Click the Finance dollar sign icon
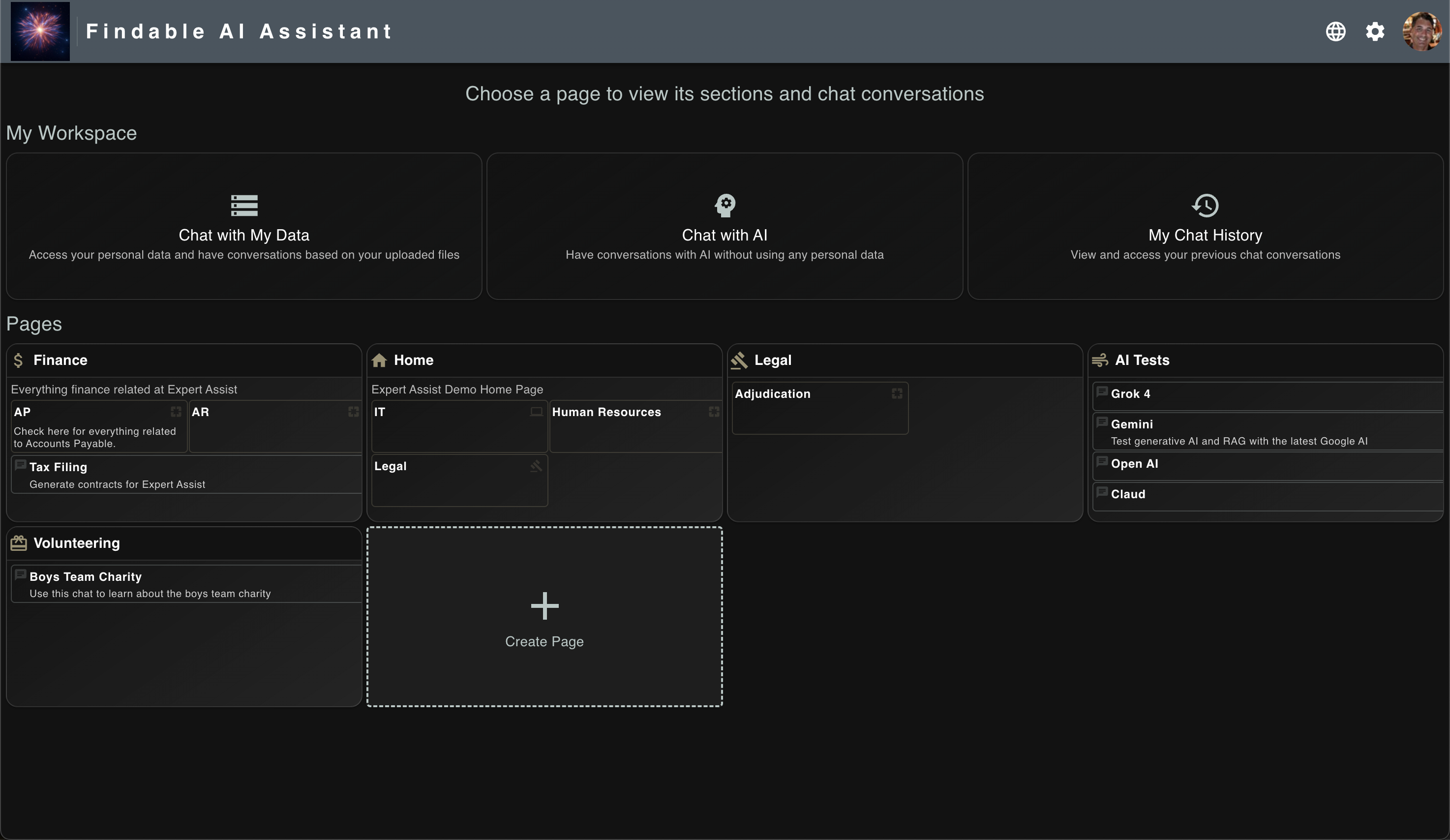The height and width of the screenshot is (840, 1450). [18, 360]
